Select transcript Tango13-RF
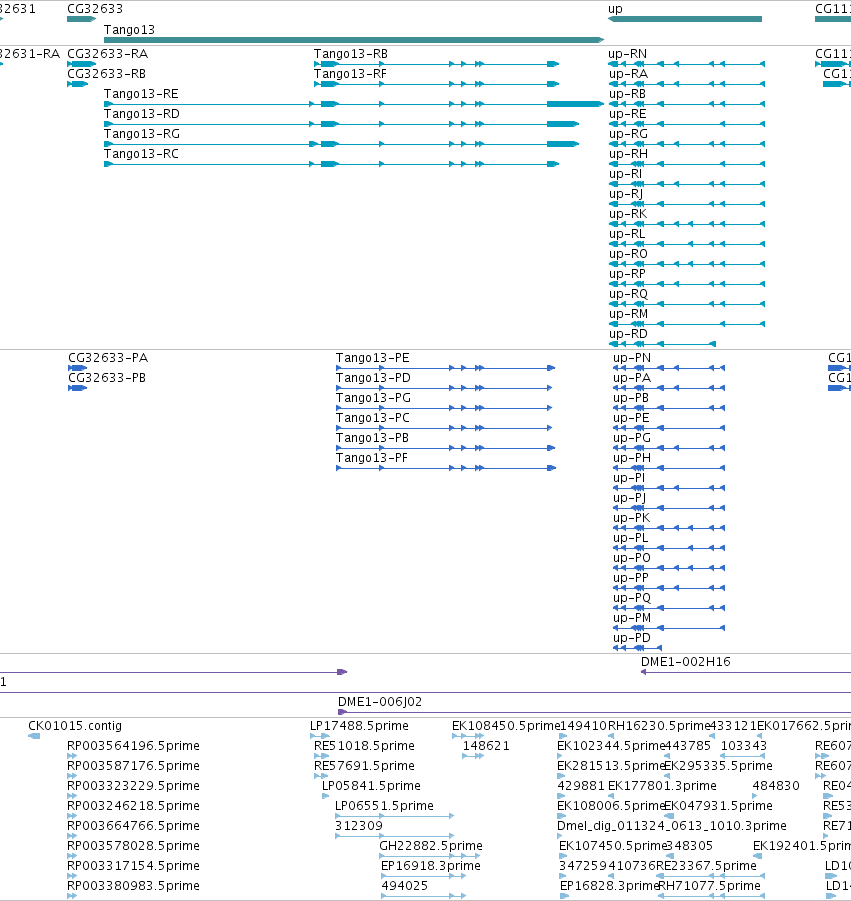 point(350,74)
